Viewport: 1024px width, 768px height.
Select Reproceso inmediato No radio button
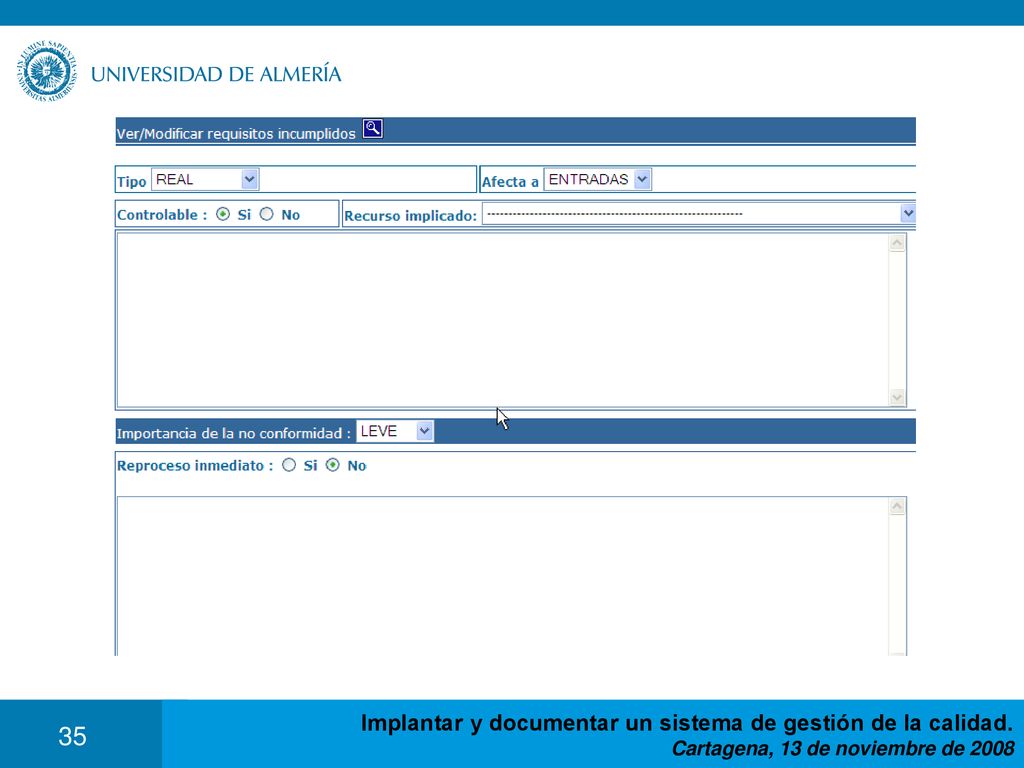point(332,465)
